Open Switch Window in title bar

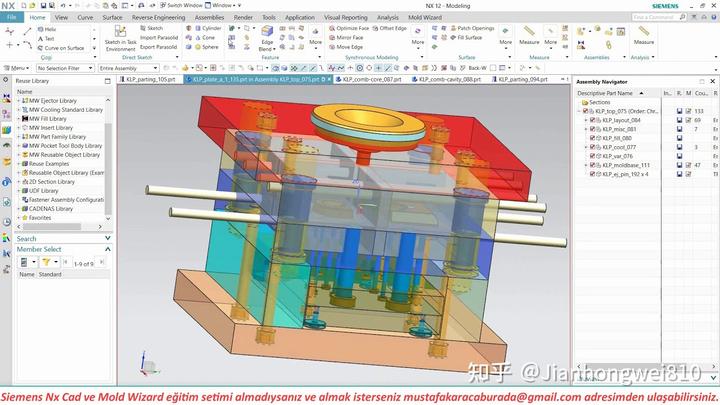click(x=181, y=6)
